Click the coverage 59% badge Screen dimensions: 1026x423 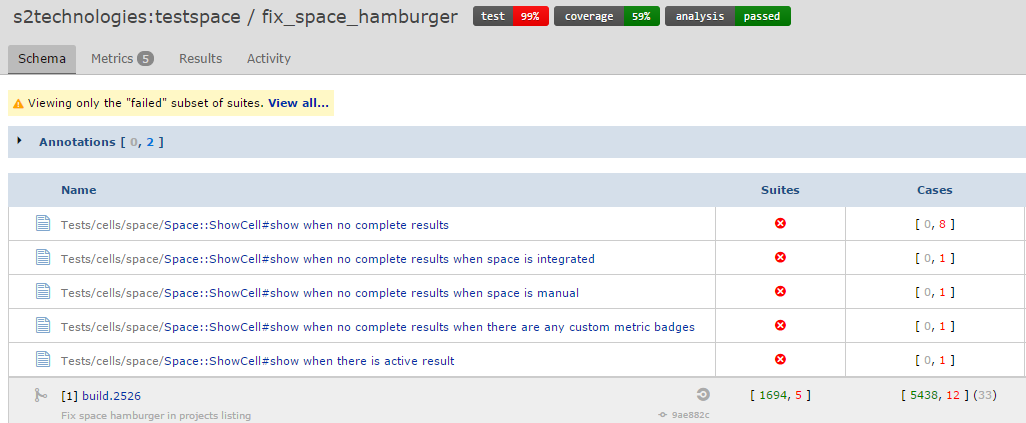pyautogui.click(x=606, y=16)
